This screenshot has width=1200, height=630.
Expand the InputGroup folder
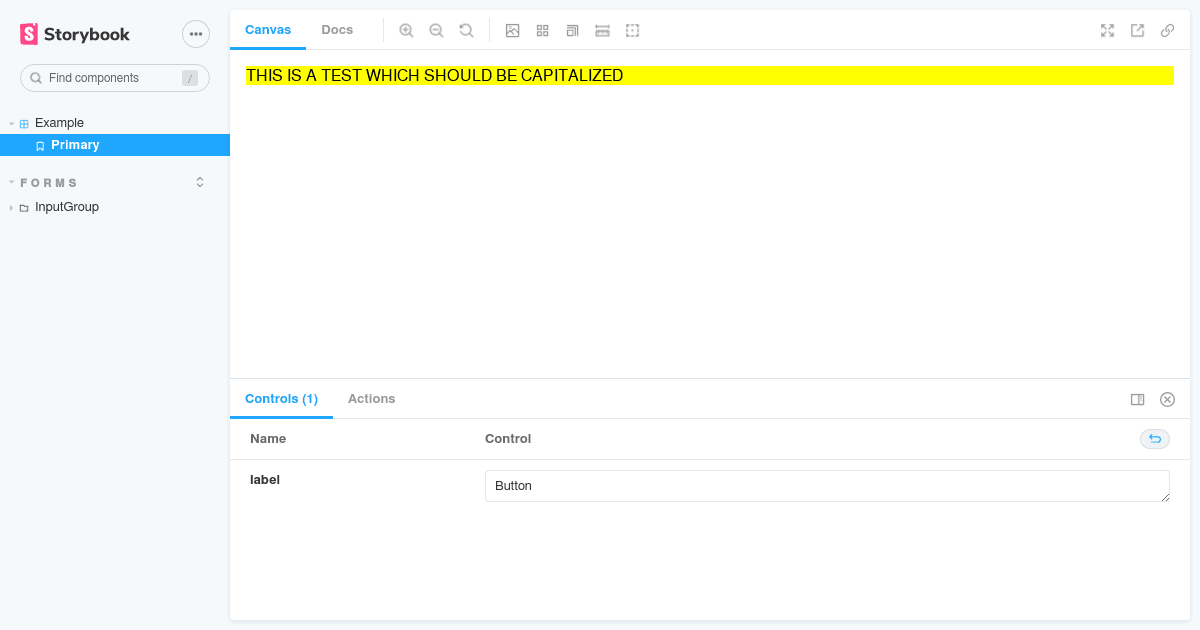click(10, 207)
